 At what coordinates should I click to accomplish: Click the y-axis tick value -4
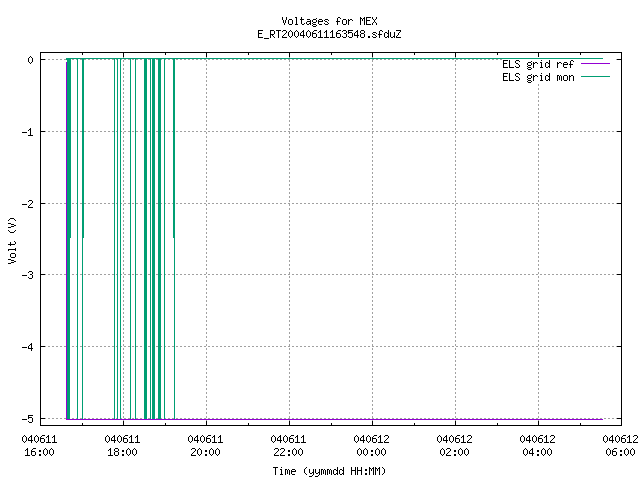[28, 347]
